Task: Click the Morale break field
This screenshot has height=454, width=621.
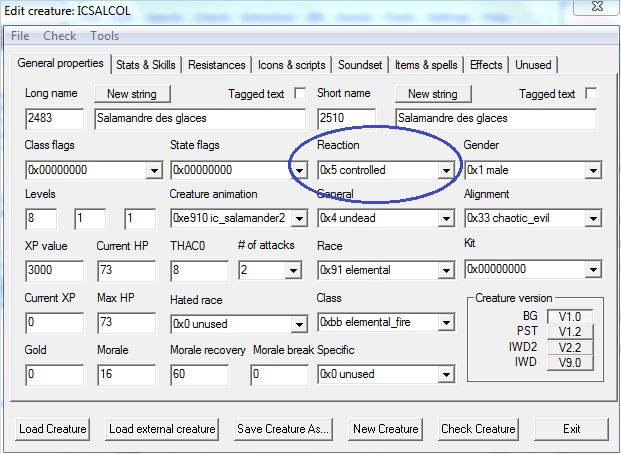Action: (279, 375)
